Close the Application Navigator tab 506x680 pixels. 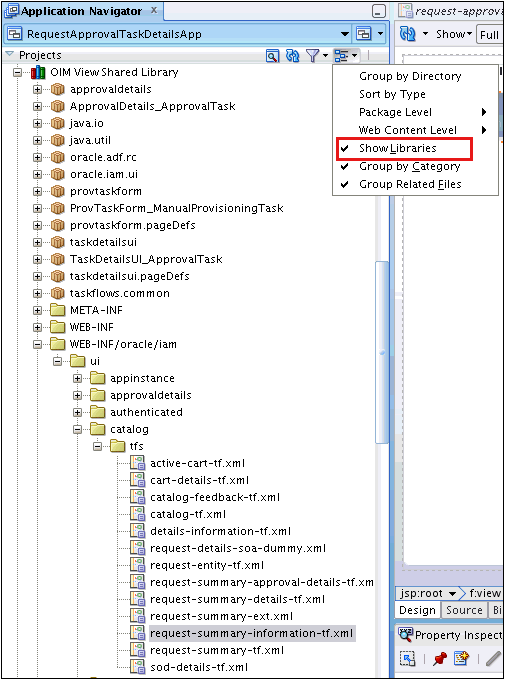[154, 10]
